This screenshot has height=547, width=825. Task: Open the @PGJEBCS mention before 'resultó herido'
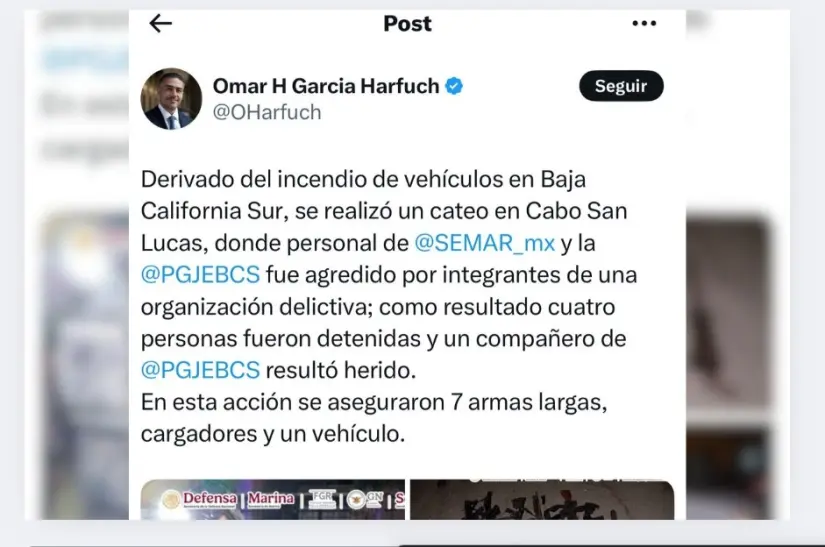pos(200,370)
